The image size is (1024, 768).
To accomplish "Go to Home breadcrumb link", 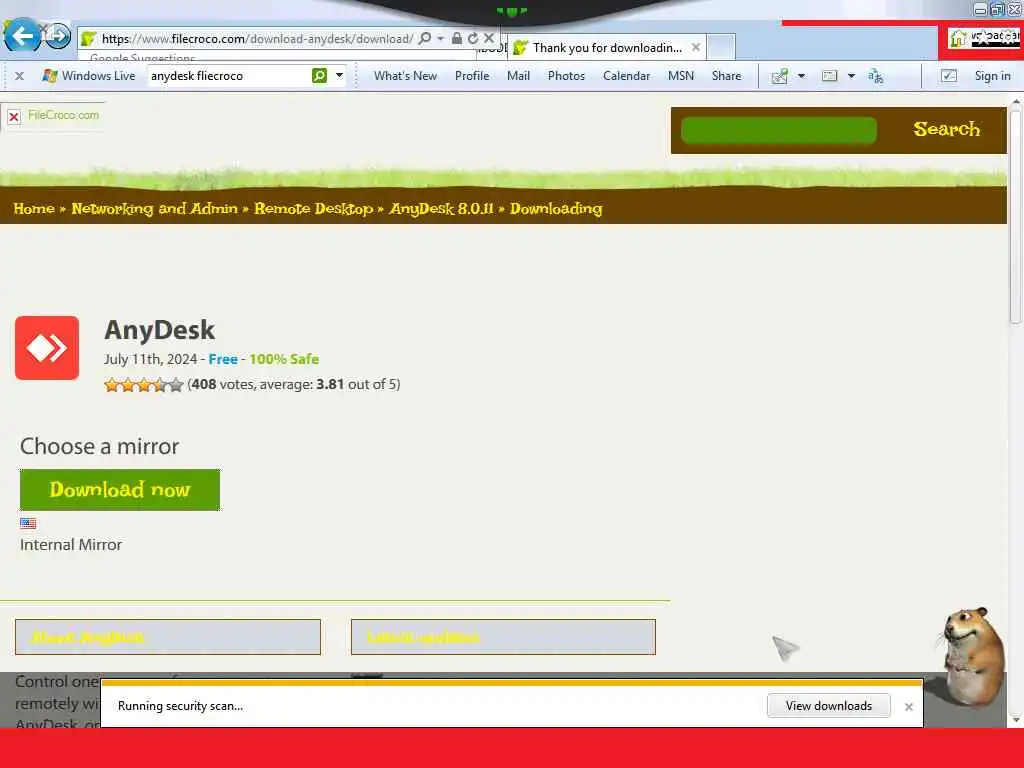I will pos(34,208).
